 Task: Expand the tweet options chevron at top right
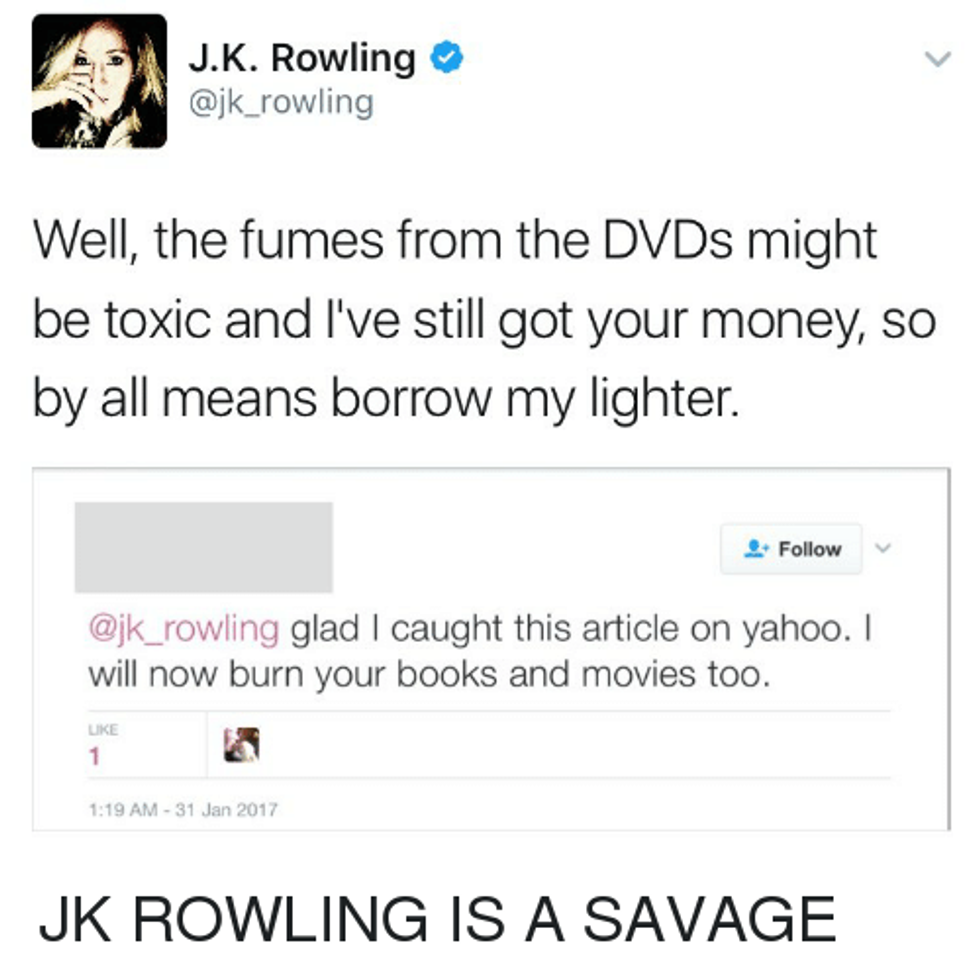(x=938, y=59)
